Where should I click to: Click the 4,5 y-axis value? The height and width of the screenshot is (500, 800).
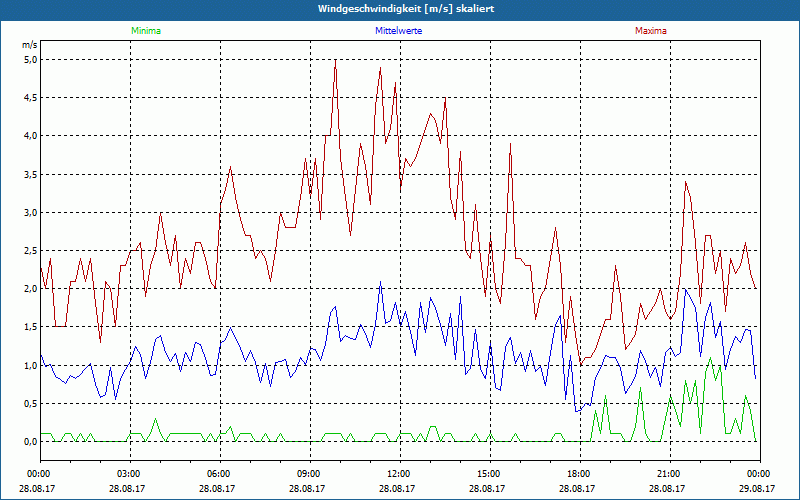click(31, 98)
